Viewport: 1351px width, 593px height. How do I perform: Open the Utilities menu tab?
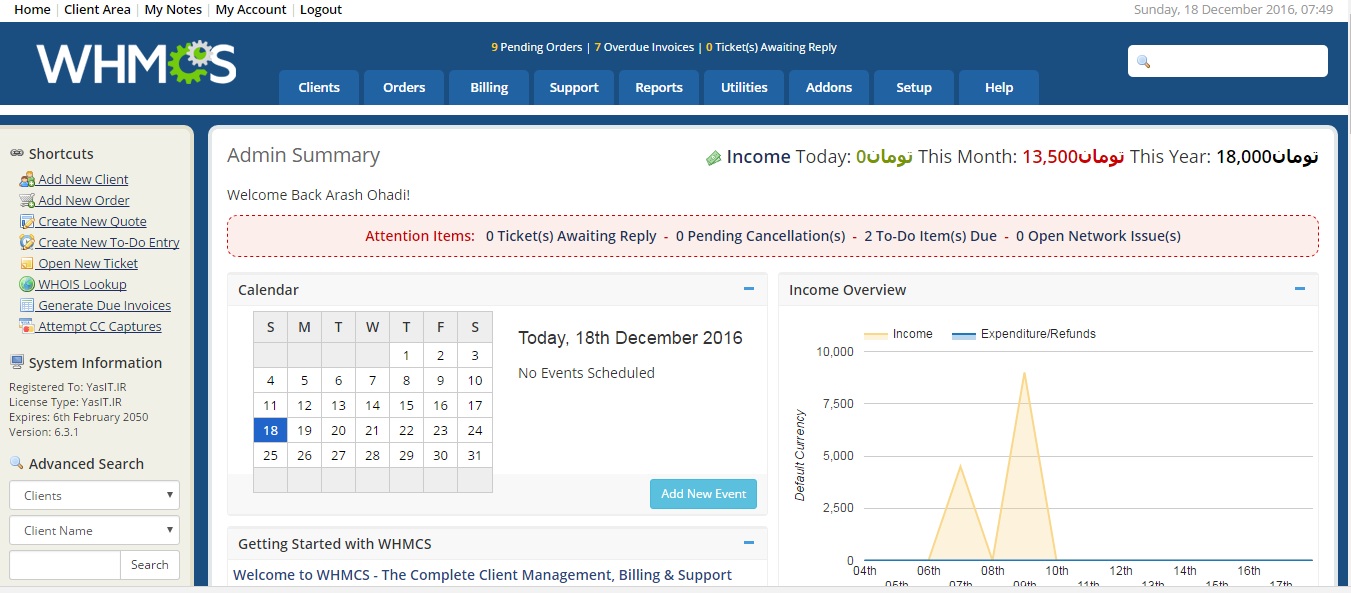point(744,88)
